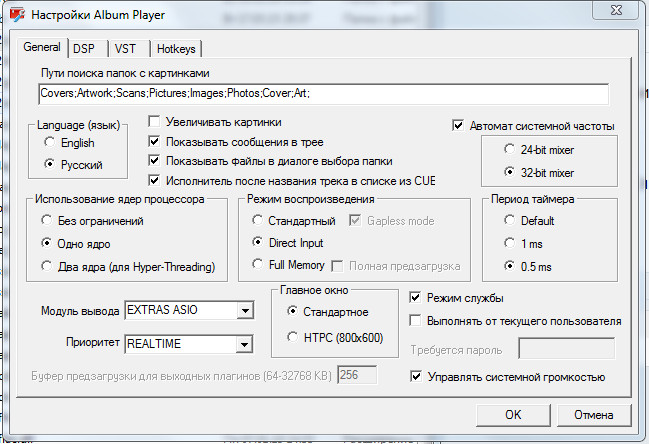Screen dimensions: 649x444
Task: Click the Album Player title bar icon
Action: tap(17, 15)
